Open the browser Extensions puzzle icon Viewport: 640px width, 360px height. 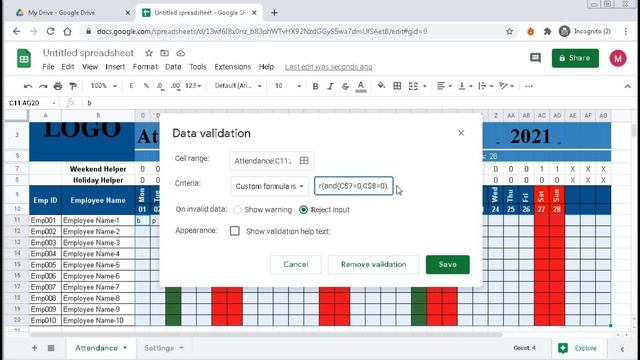coord(547,31)
